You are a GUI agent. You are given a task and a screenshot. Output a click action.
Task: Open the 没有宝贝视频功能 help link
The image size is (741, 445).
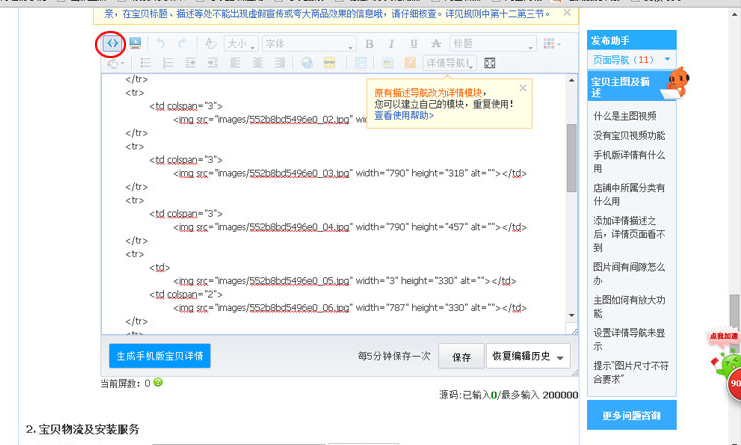click(629, 136)
